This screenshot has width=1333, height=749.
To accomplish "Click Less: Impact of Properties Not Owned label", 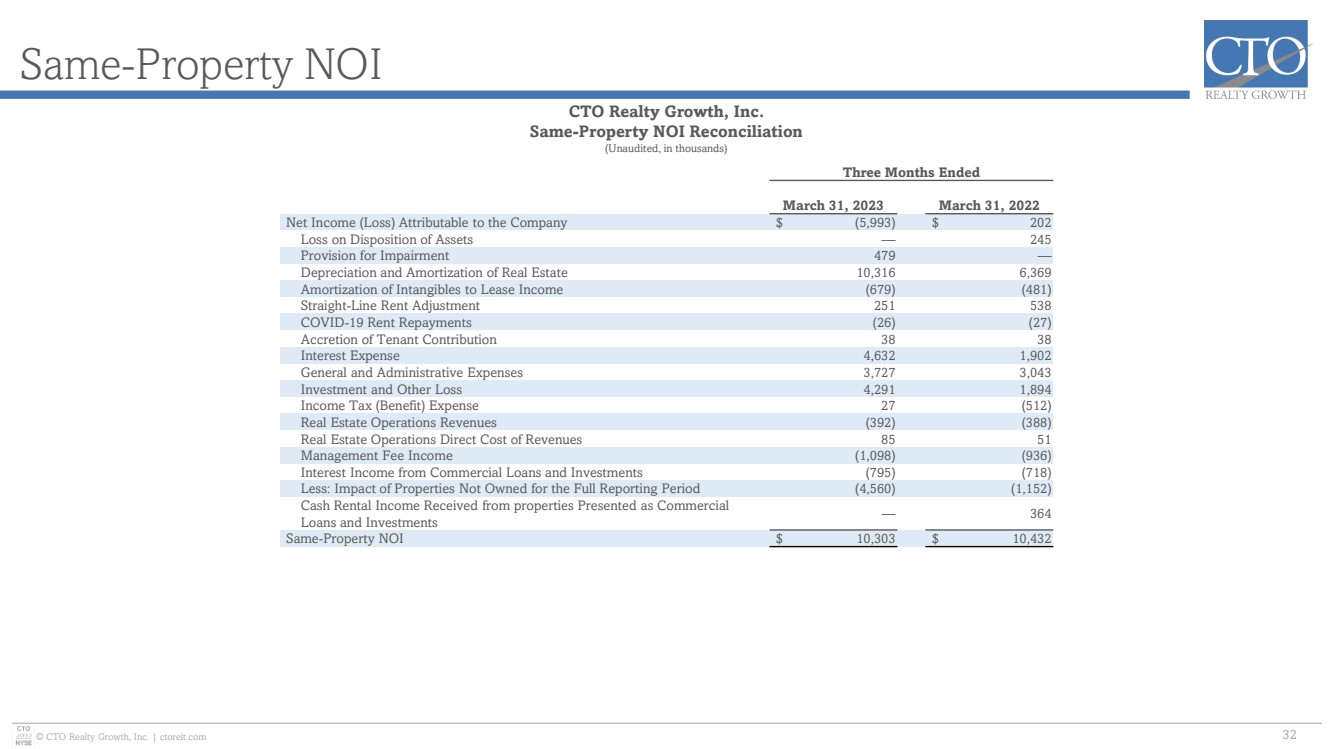I will click(x=500, y=490).
